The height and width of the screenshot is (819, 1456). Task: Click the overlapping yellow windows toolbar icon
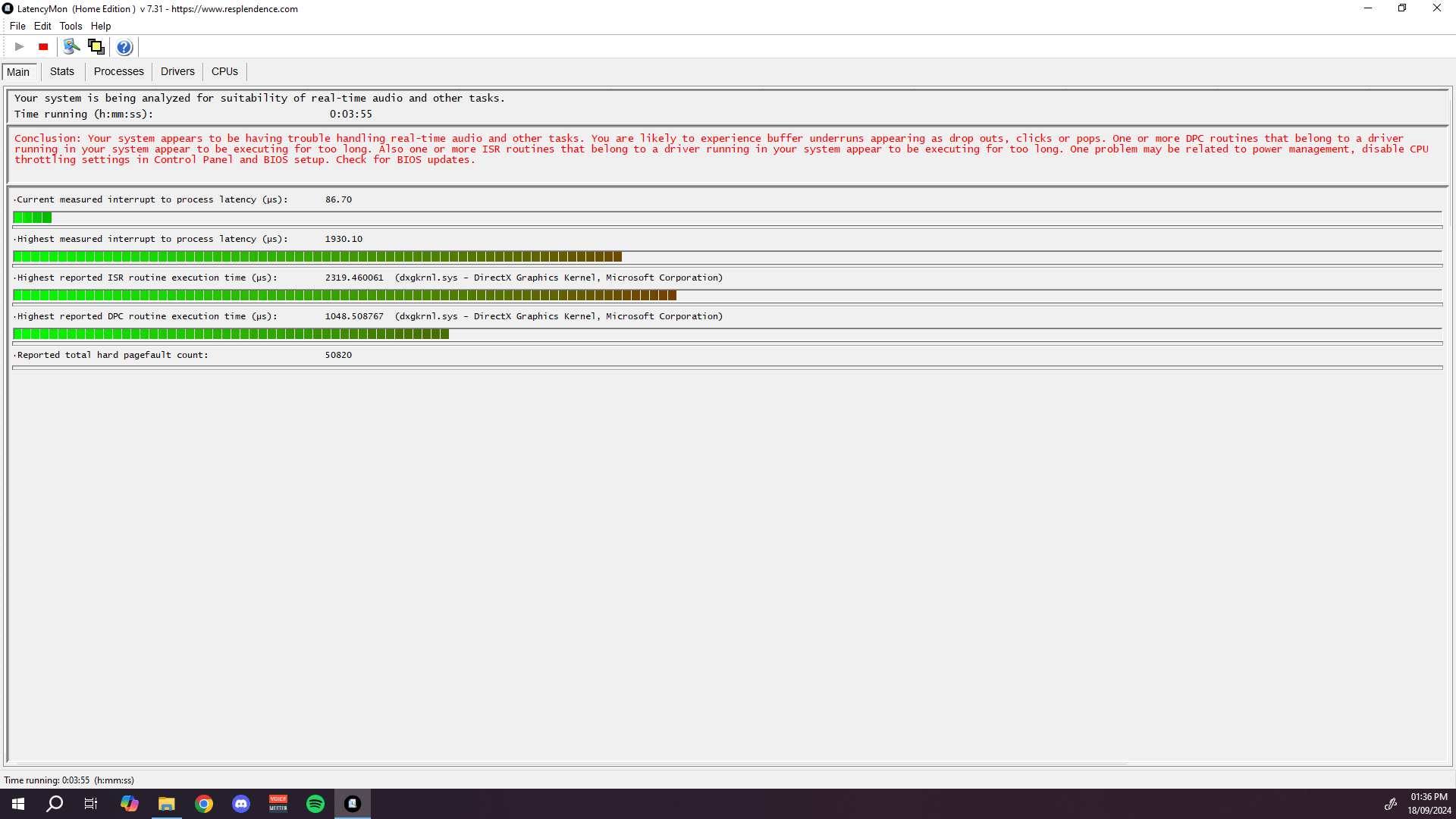click(96, 47)
